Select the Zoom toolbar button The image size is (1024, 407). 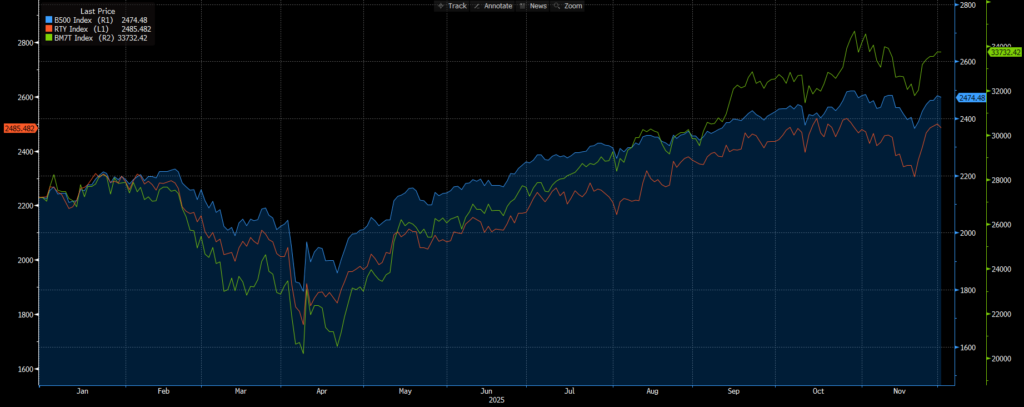572,6
